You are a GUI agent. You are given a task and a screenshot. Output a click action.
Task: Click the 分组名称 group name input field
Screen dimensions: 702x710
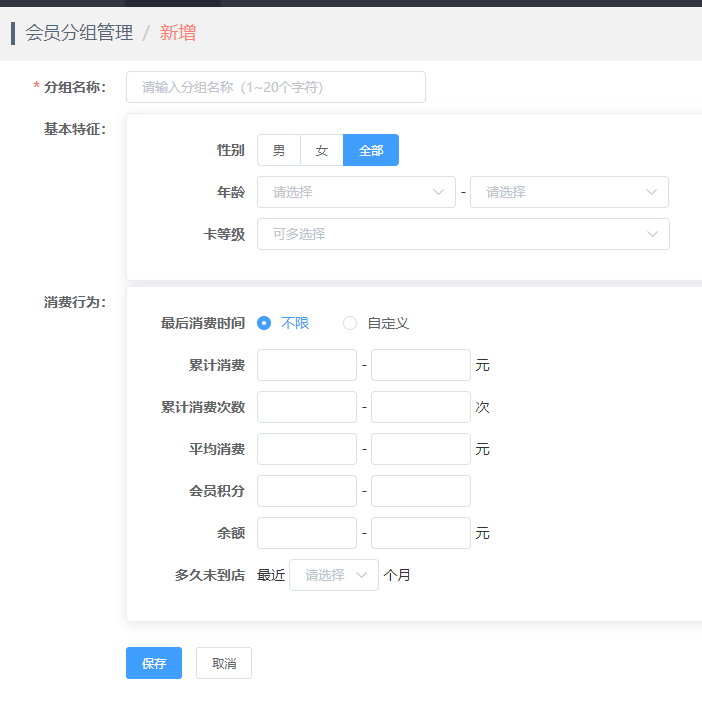tap(276, 87)
